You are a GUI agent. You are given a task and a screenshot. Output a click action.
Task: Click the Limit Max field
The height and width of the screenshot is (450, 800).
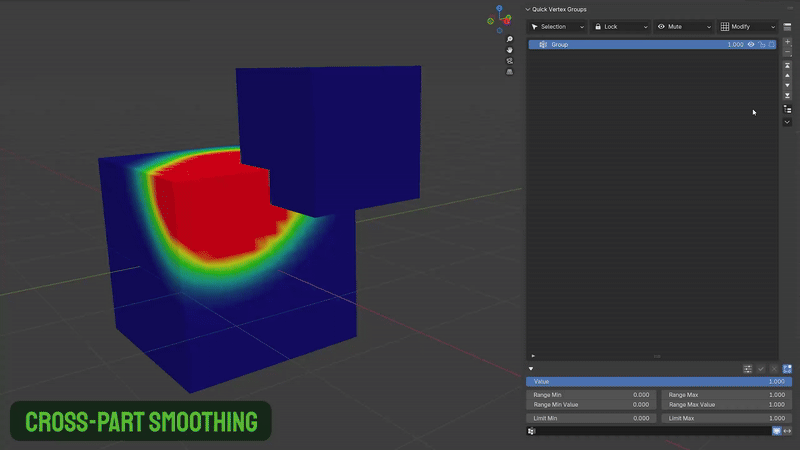pyautogui.click(x=727, y=418)
